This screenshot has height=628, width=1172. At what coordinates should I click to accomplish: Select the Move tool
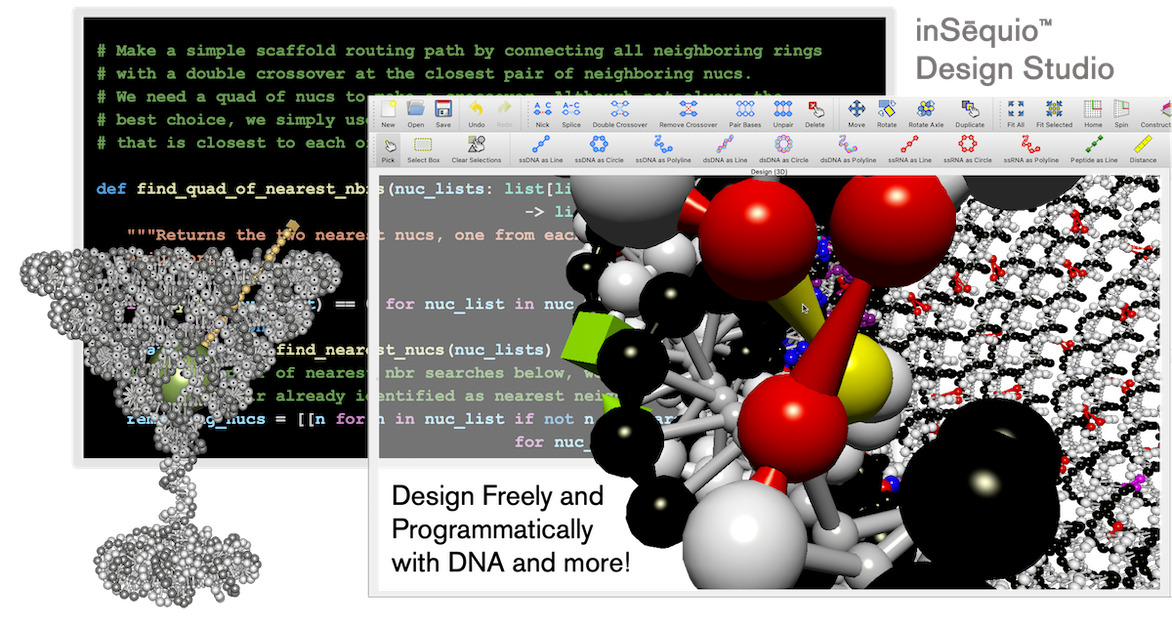coord(857,112)
